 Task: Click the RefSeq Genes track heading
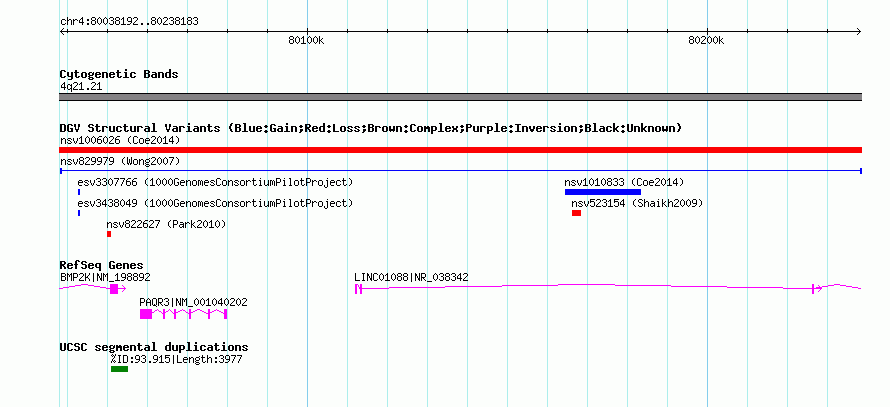102,265
